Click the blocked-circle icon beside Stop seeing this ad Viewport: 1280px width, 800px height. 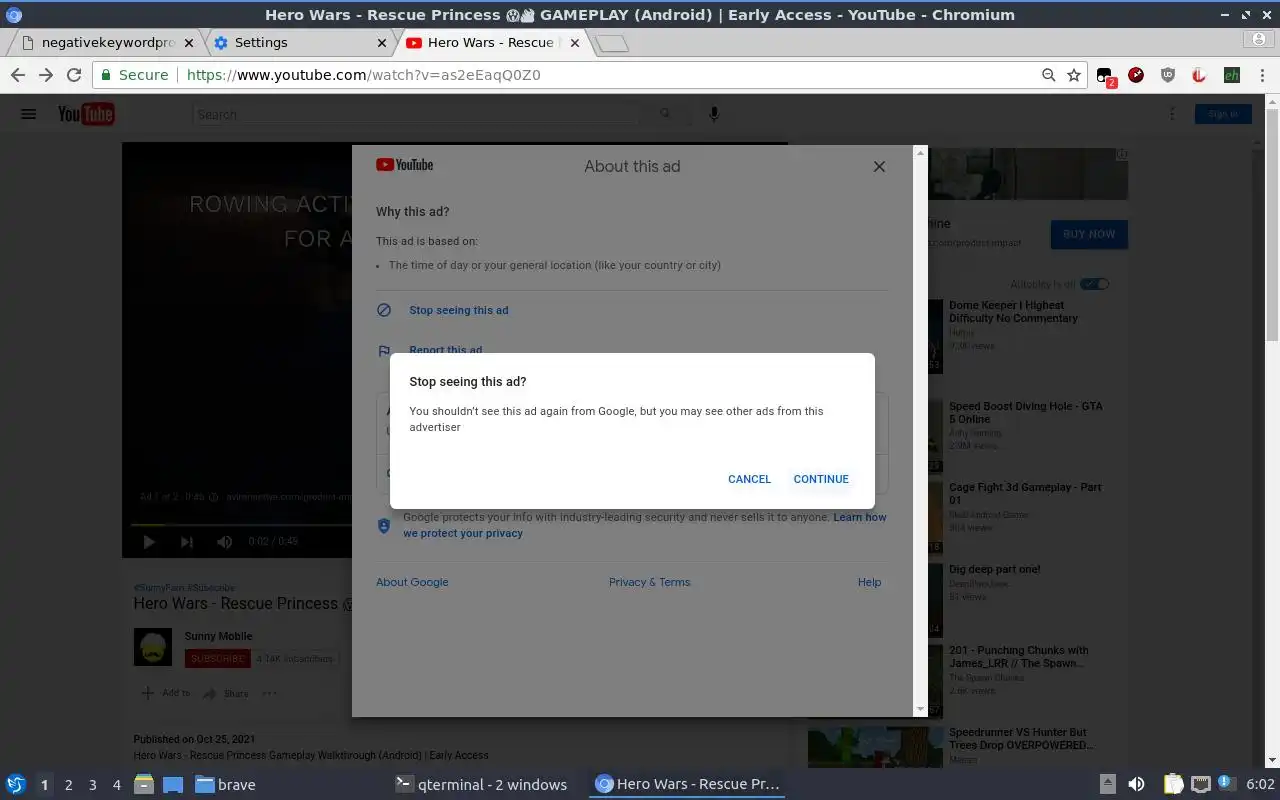coord(384,310)
